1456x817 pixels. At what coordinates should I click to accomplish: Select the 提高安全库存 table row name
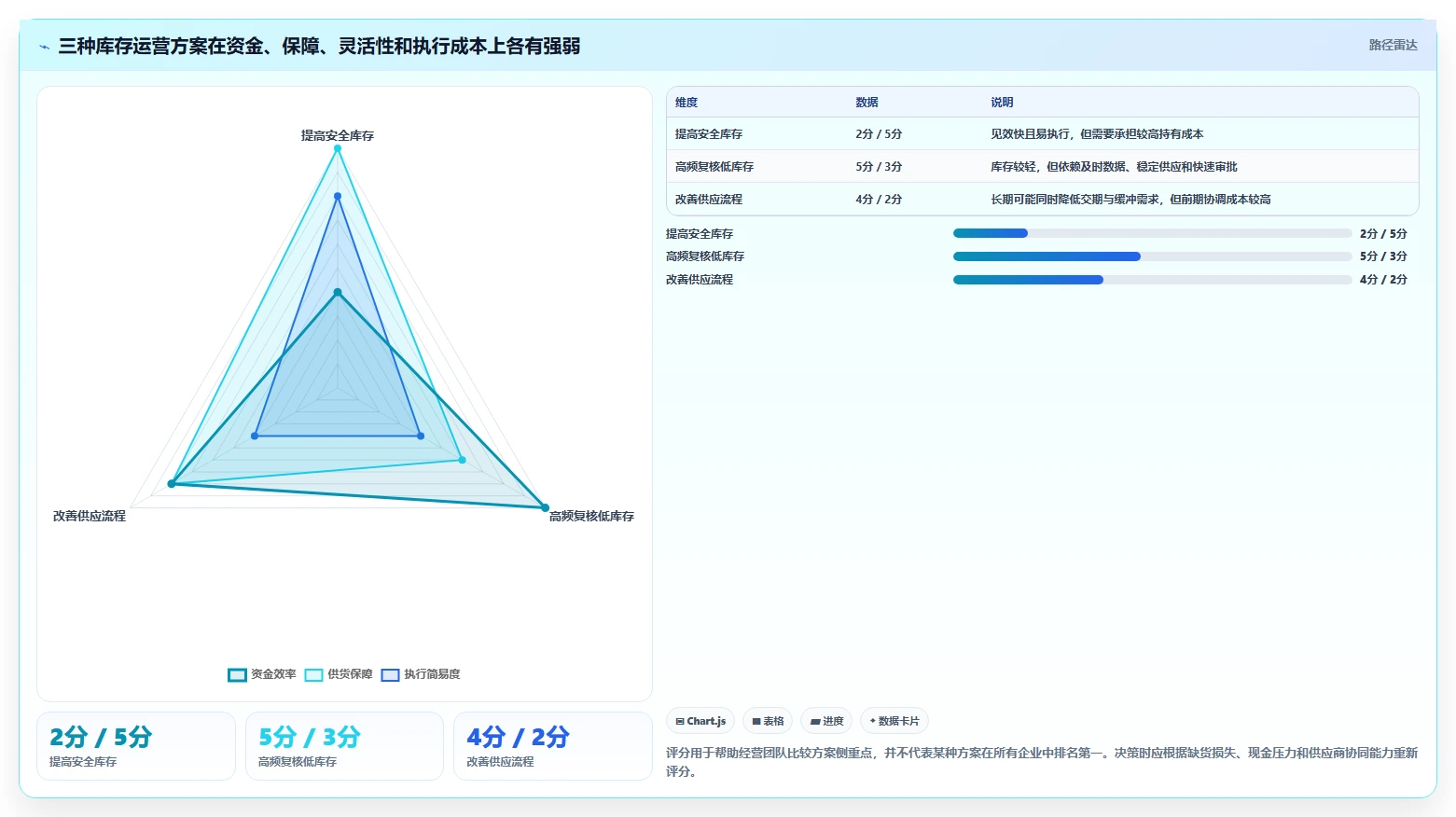pos(709,134)
